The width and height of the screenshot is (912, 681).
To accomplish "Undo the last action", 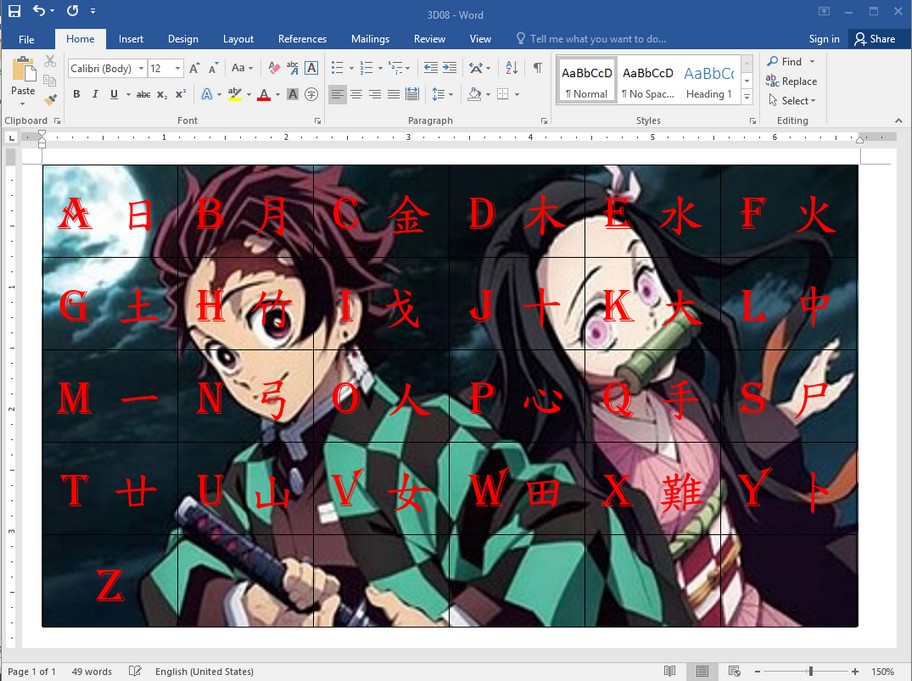I will [39, 11].
